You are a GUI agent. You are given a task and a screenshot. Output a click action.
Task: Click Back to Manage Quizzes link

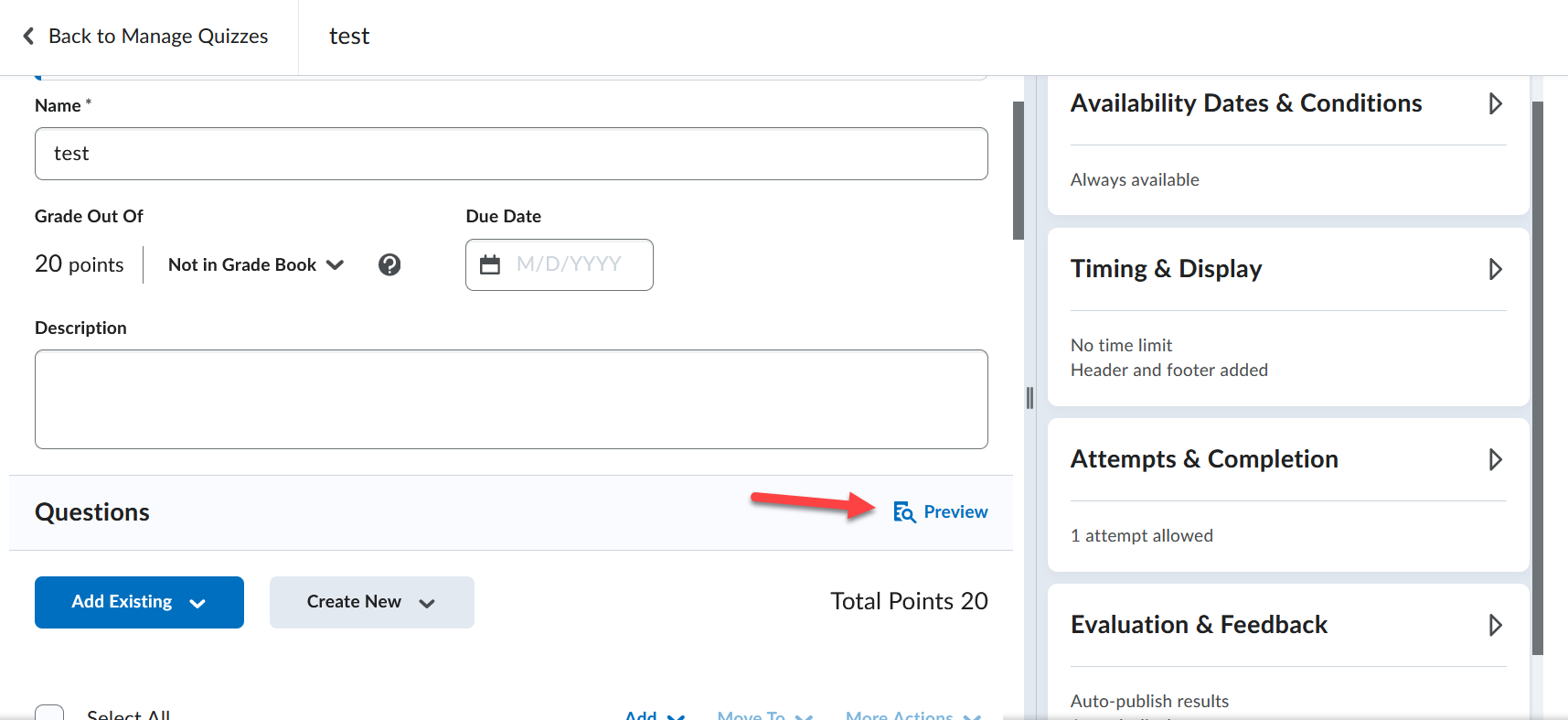[157, 36]
